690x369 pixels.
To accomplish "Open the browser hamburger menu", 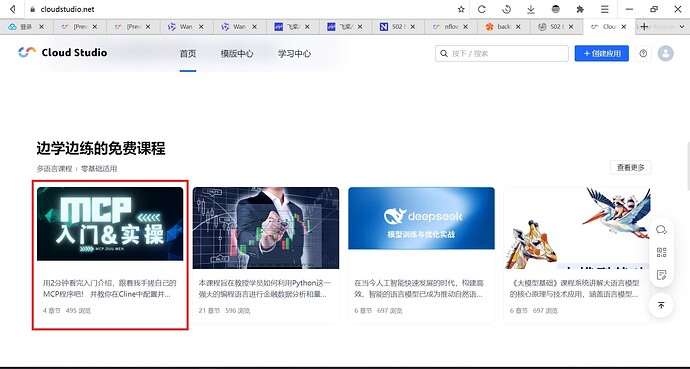I will click(605, 9).
